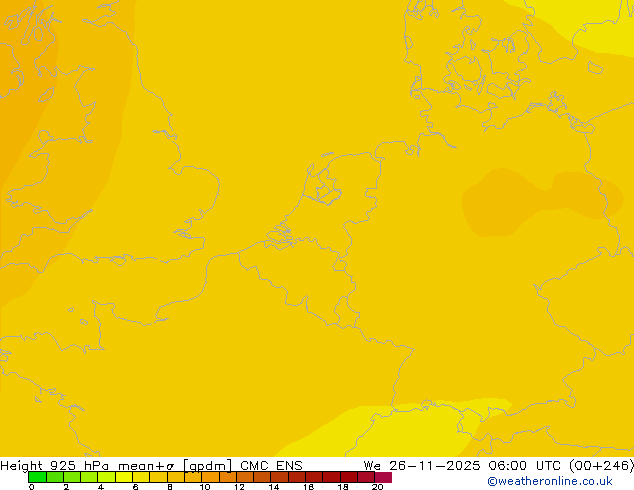Screen dimensions: 634x490
Task: Select the bright green legend swatch starting at 0
Action: (x=37, y=477)
